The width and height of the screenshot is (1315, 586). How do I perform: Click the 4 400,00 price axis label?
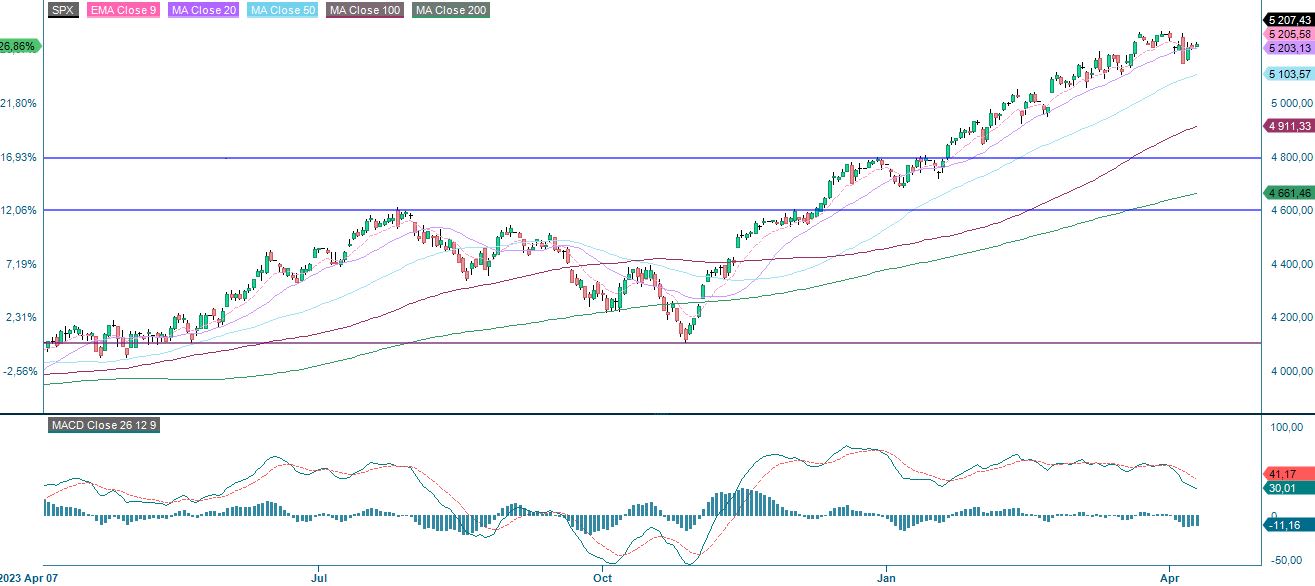click(x=1290, y=265)
